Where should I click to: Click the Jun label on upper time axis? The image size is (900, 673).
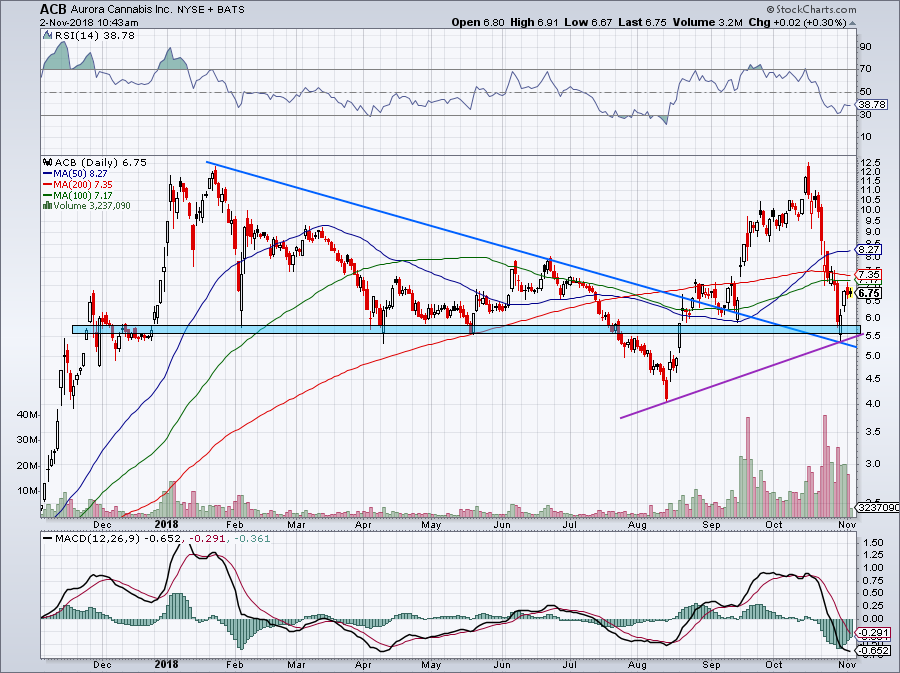pyautogui.click(x=502, y=524)
